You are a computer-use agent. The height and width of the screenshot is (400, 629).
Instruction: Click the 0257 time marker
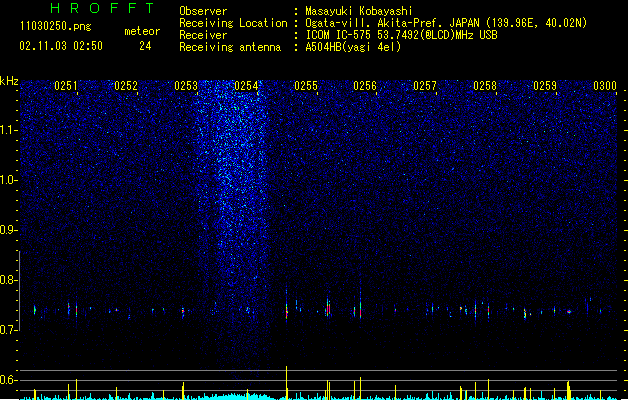coord(425,86)
